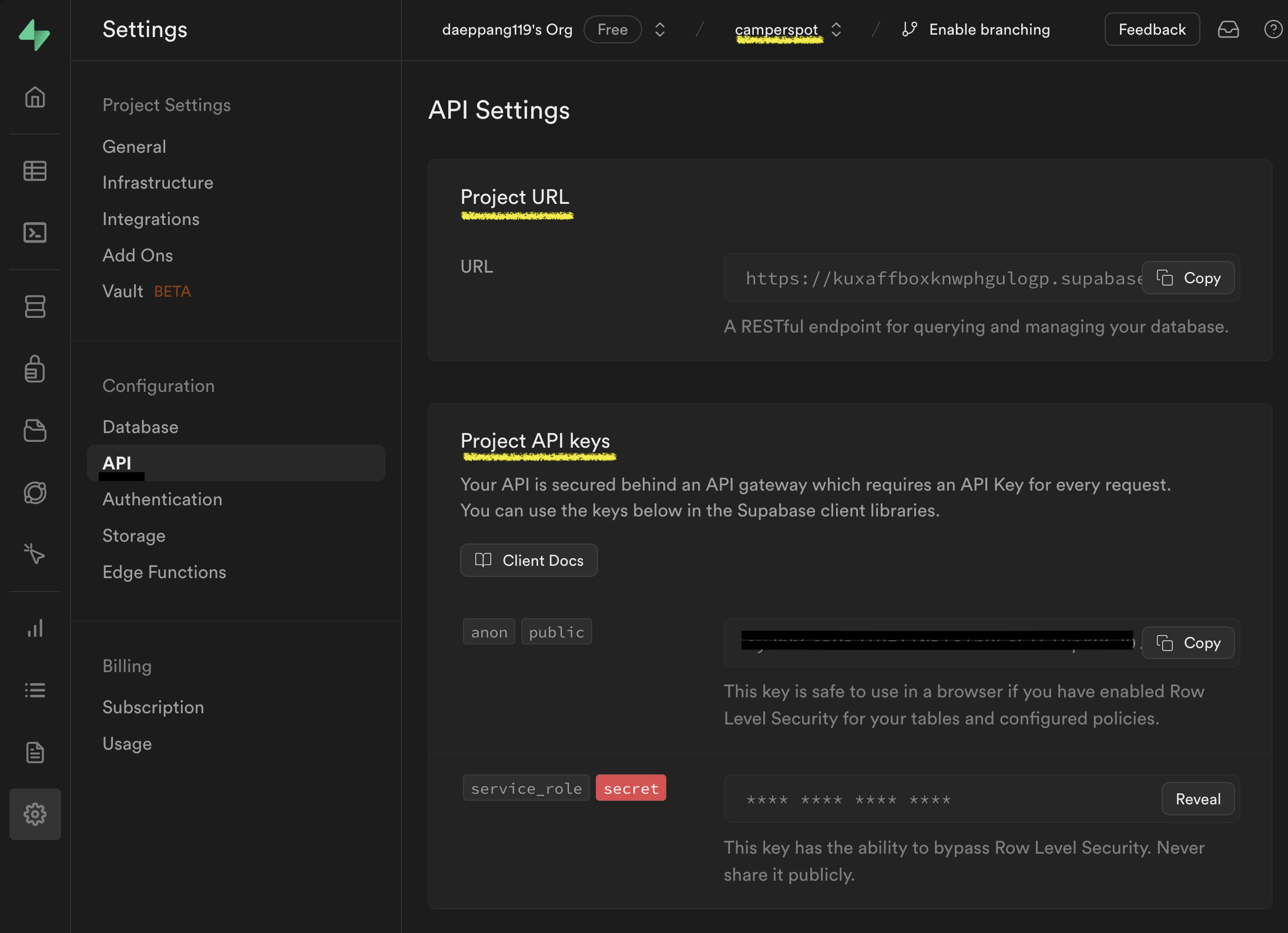
Task: Reveal the service_role secret key
Action: click(x=1198, y=799)
